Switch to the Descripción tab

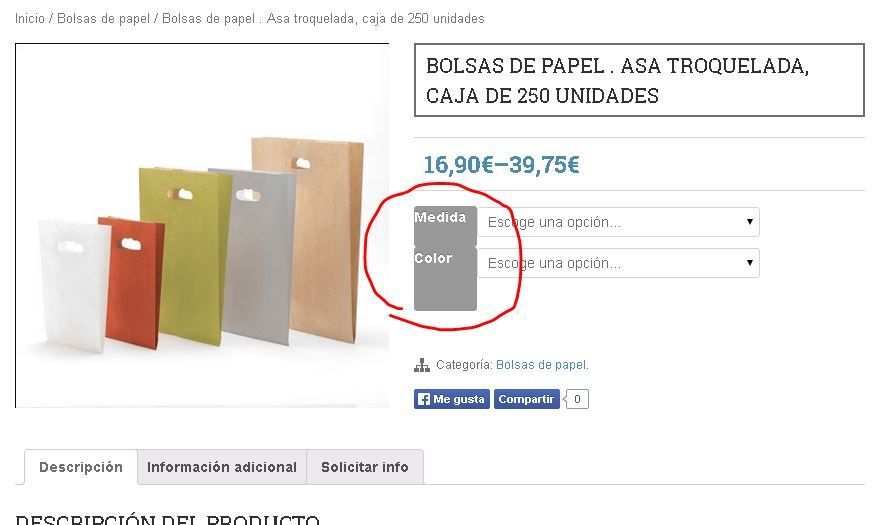tap(81, 467)
